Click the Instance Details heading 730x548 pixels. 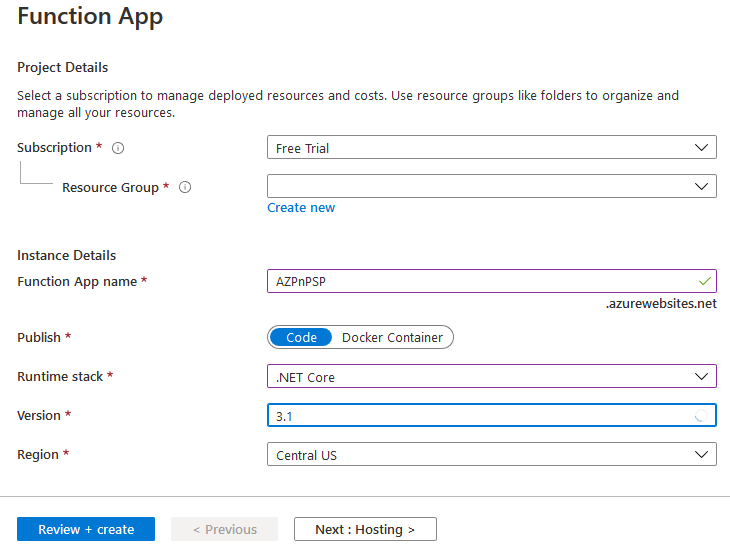67,255
